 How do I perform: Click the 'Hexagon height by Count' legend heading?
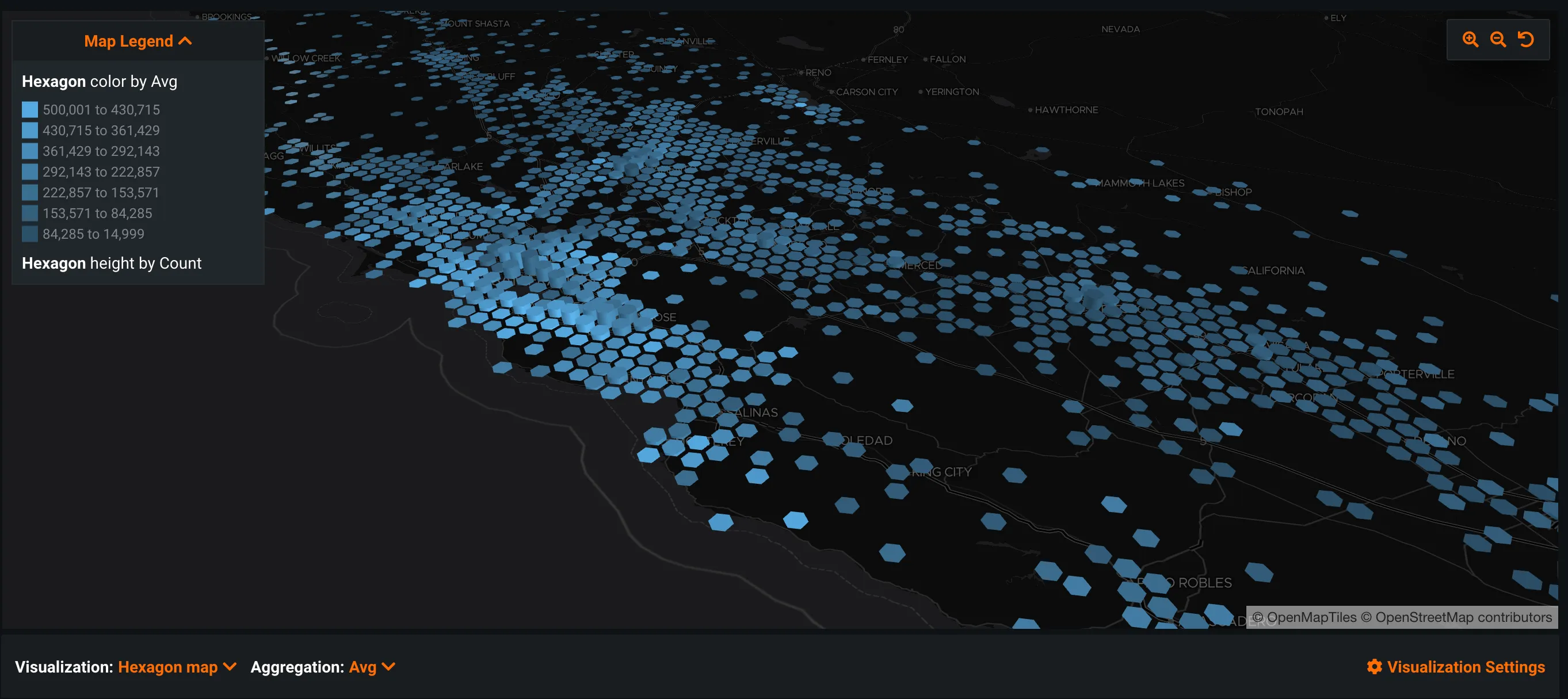pos(112,263)
